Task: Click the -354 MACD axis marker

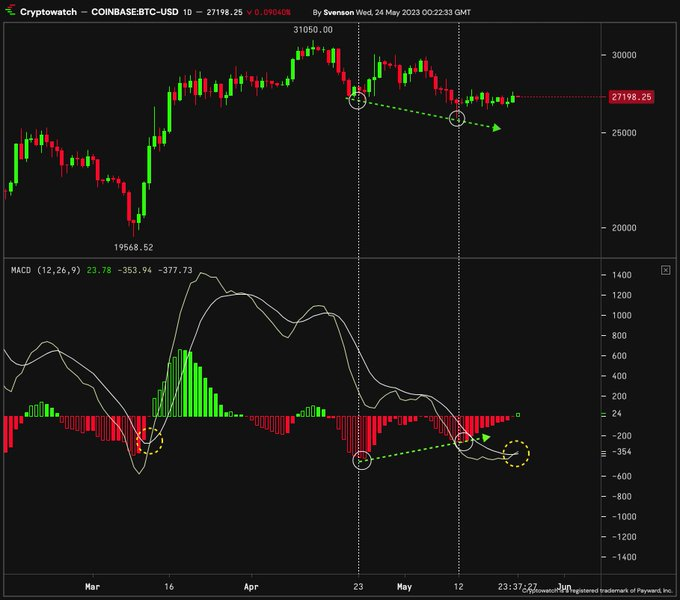Action: tap(621, 452)
